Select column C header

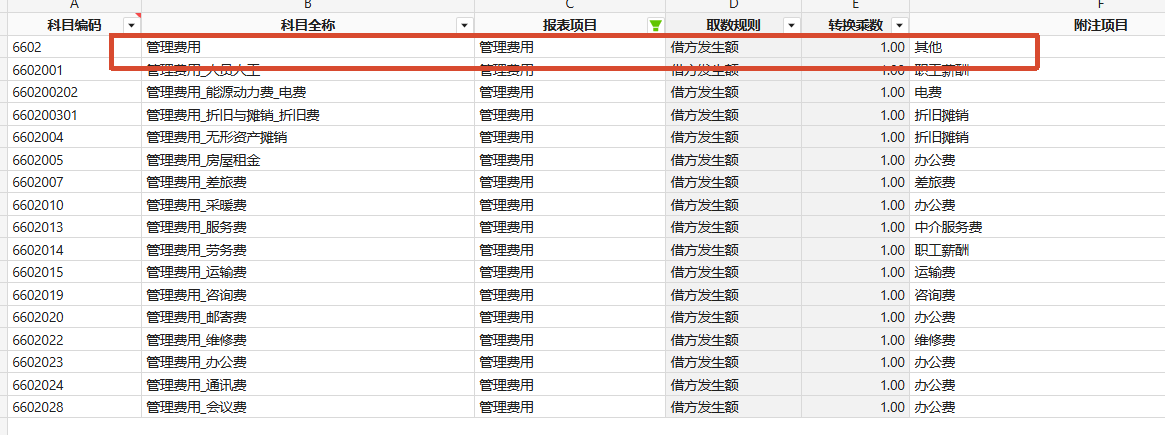(570, 6)
